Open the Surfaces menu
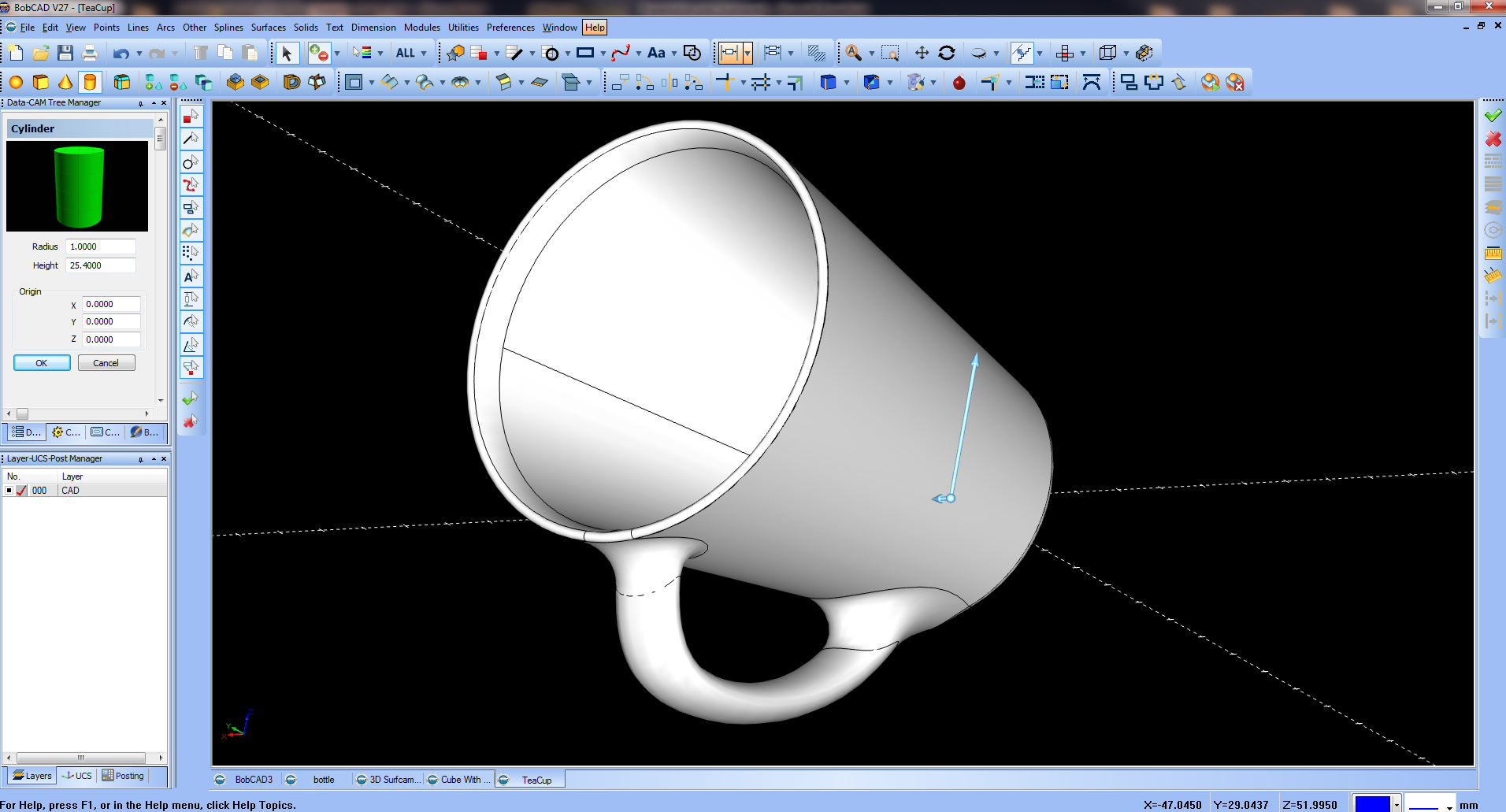This screenshot has width=1506, height=812. point(268,27)
